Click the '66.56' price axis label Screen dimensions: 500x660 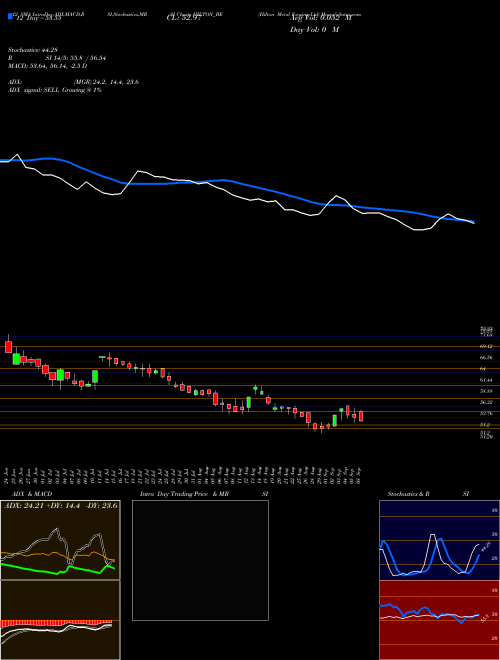point(485,357)
